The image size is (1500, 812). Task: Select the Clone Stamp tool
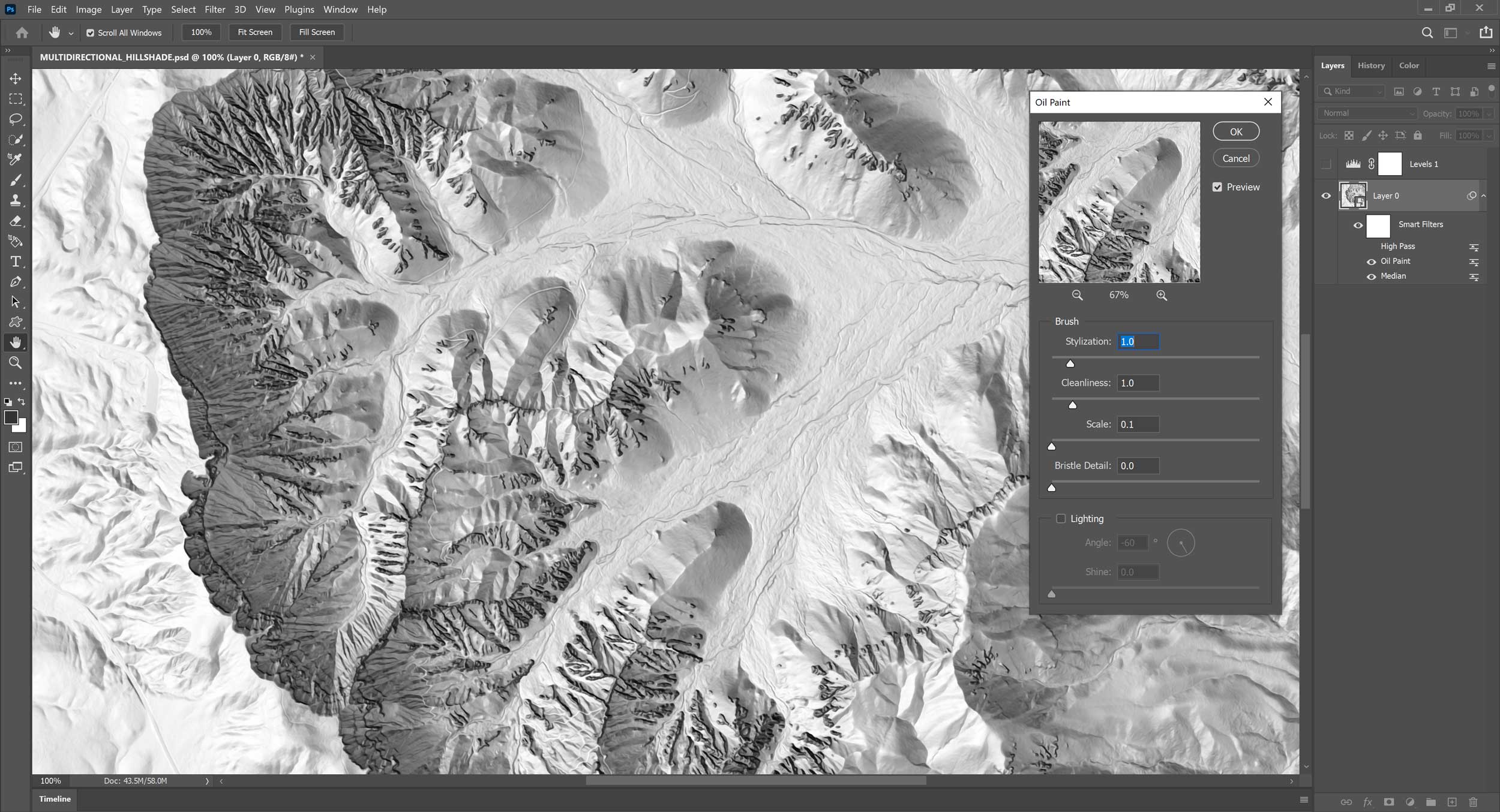tap(16, 200)
